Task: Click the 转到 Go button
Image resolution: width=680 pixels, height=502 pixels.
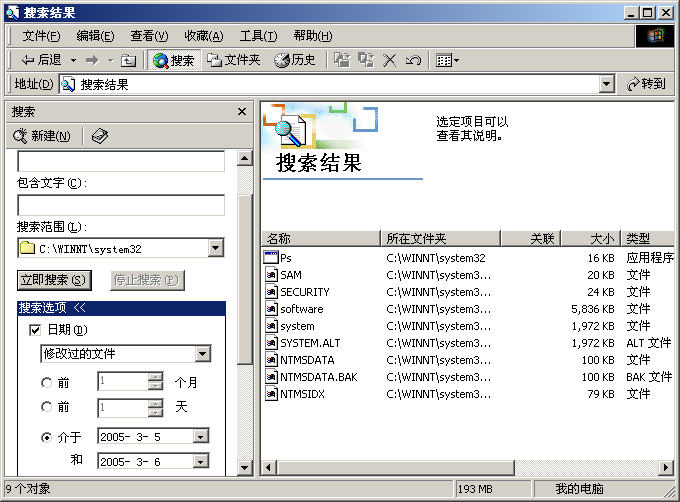Action: pos(646,84)
